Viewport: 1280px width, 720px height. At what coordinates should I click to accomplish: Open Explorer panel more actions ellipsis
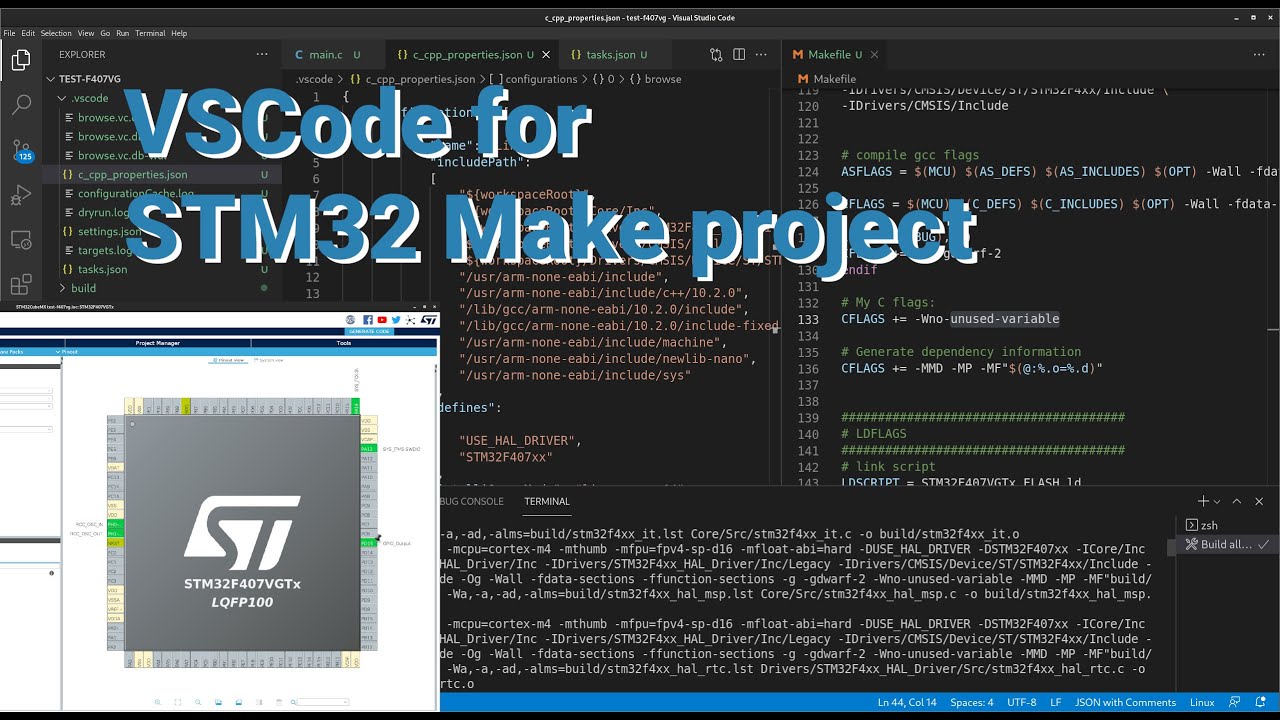tap(262, 54)
